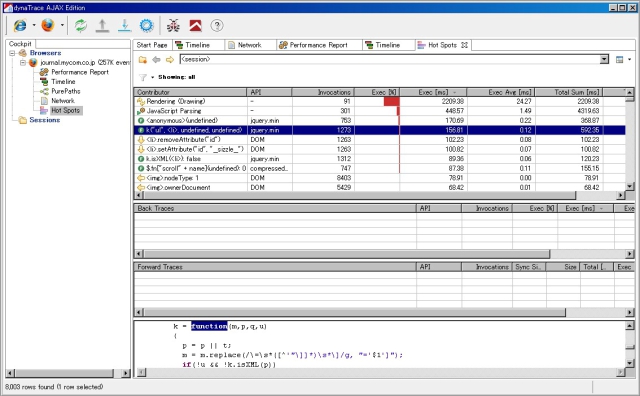Open the session combo box dropdown
The image size is (640, 396).
[604, 60]
